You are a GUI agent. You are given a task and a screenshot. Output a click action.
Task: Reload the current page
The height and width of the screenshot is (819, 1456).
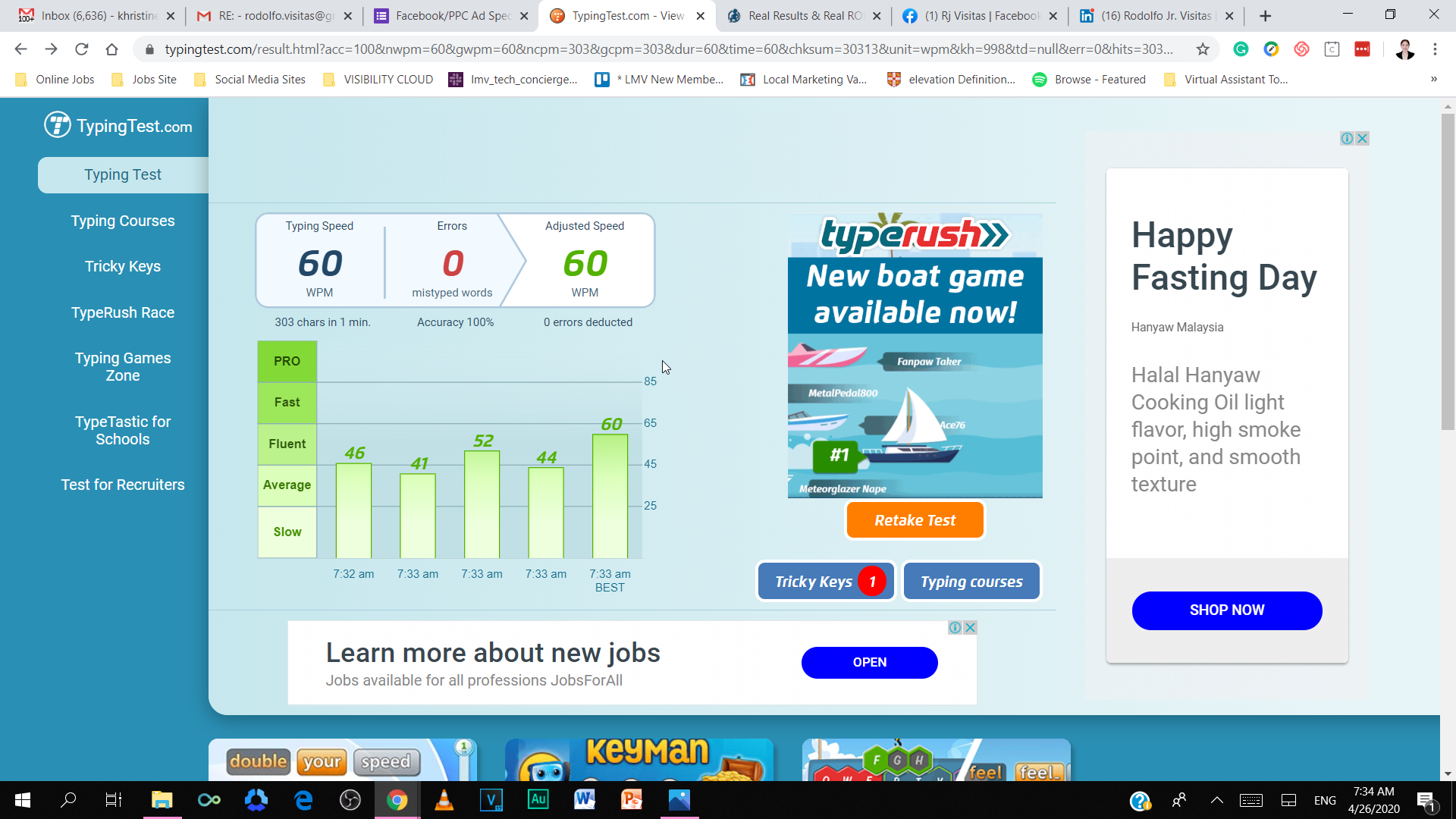(x=81, y=49)
